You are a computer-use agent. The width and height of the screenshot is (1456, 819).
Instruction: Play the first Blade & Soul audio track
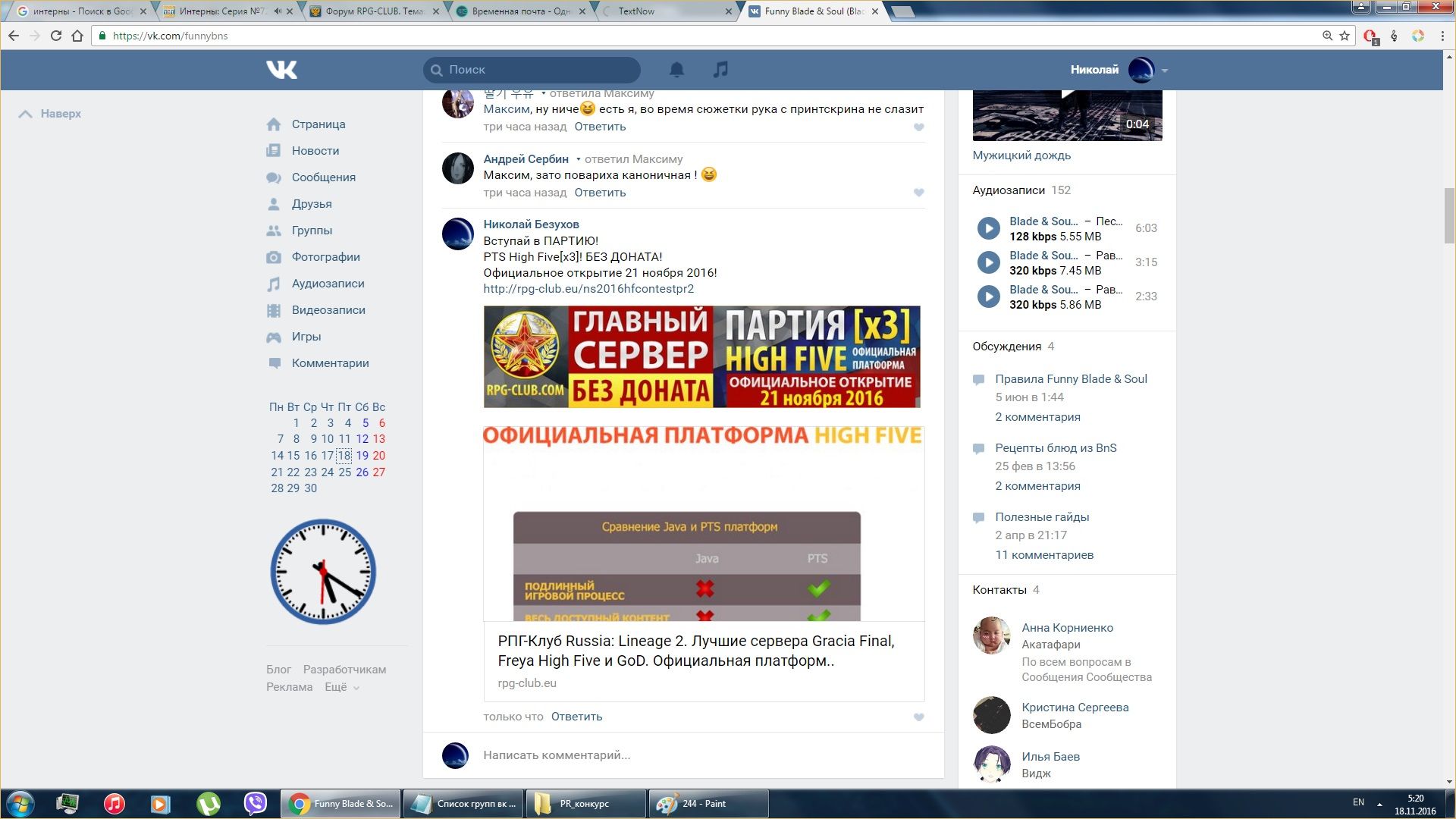coord(988,228)
